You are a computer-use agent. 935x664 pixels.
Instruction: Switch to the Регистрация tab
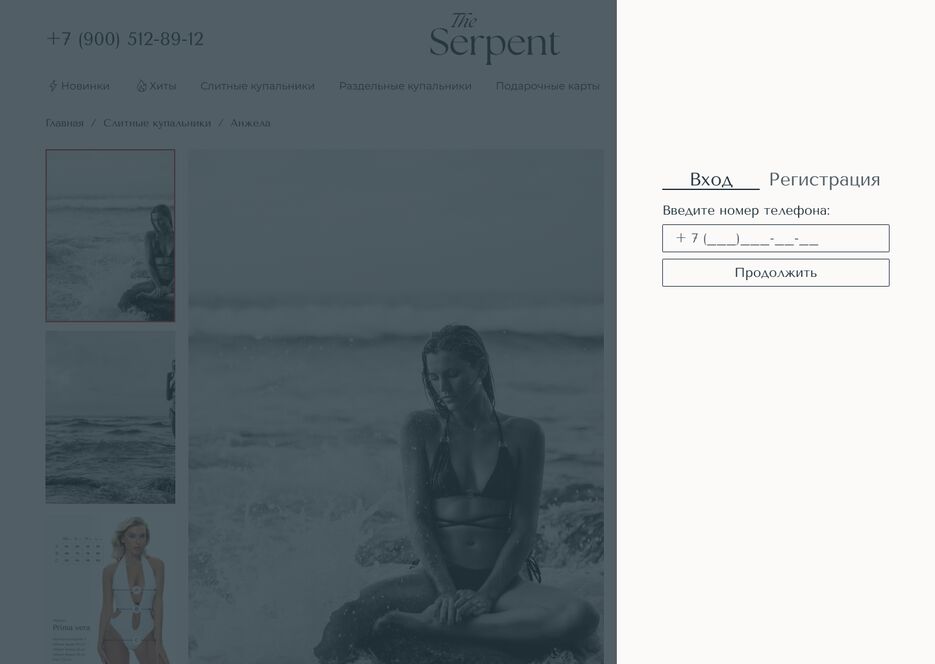coord(825,179)
